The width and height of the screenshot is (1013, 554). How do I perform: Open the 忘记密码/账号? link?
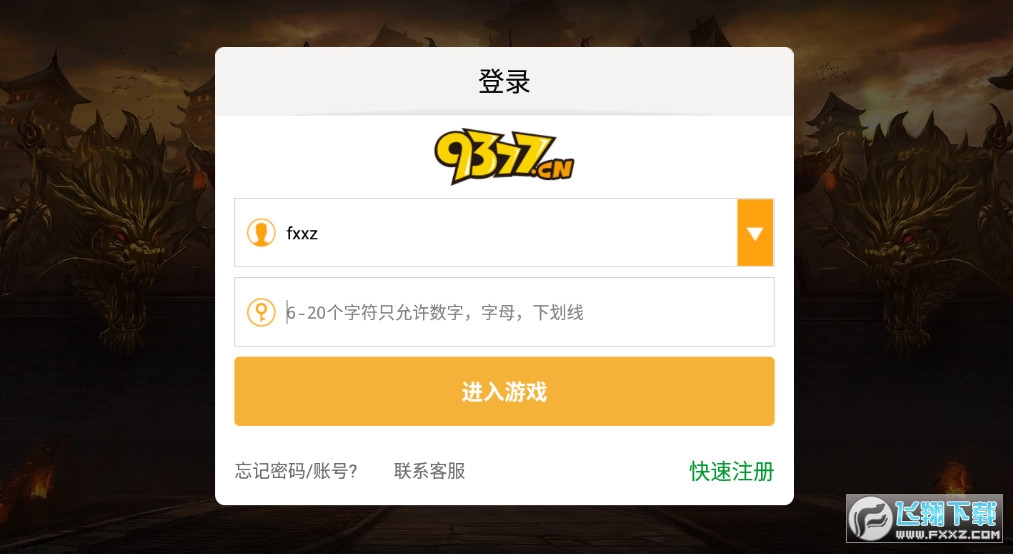297,471
